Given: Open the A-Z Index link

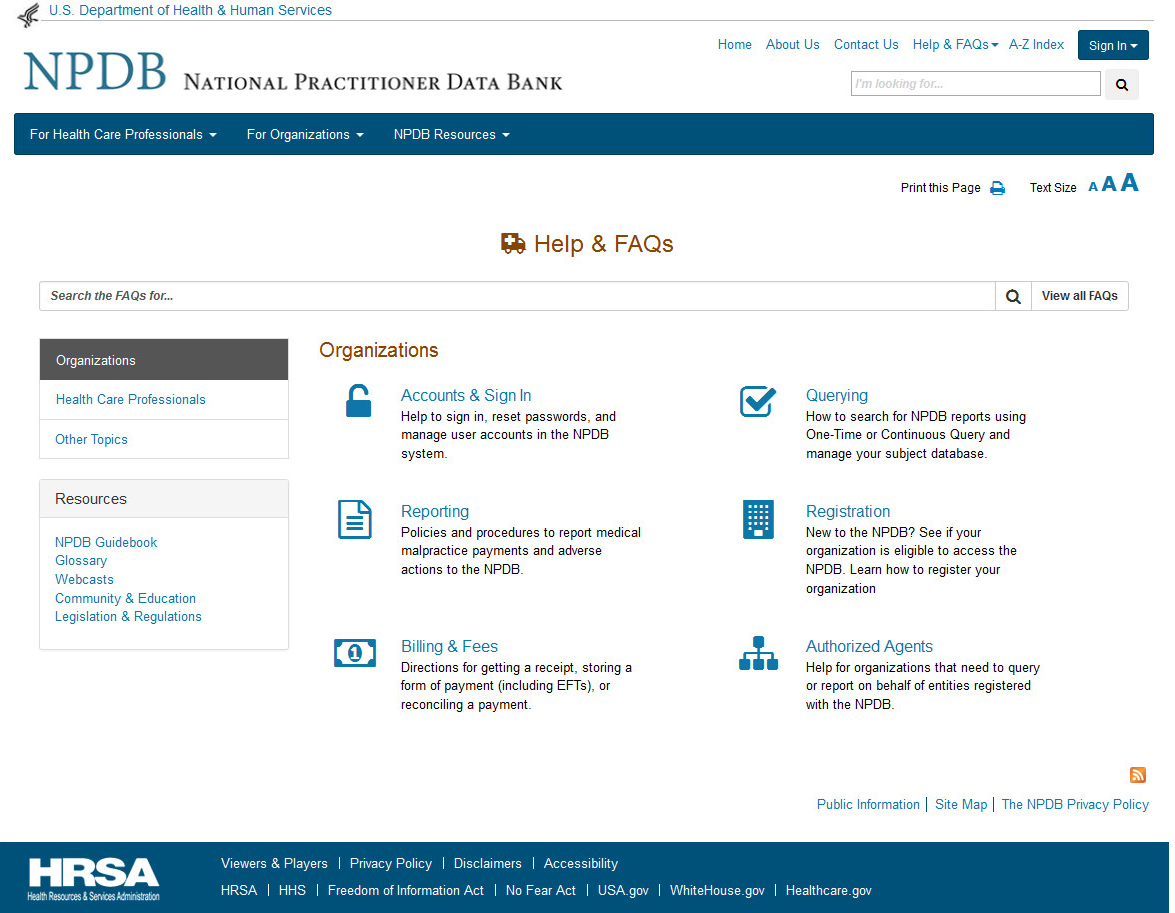Looking at the screenshot, I should pos(1036,45).
